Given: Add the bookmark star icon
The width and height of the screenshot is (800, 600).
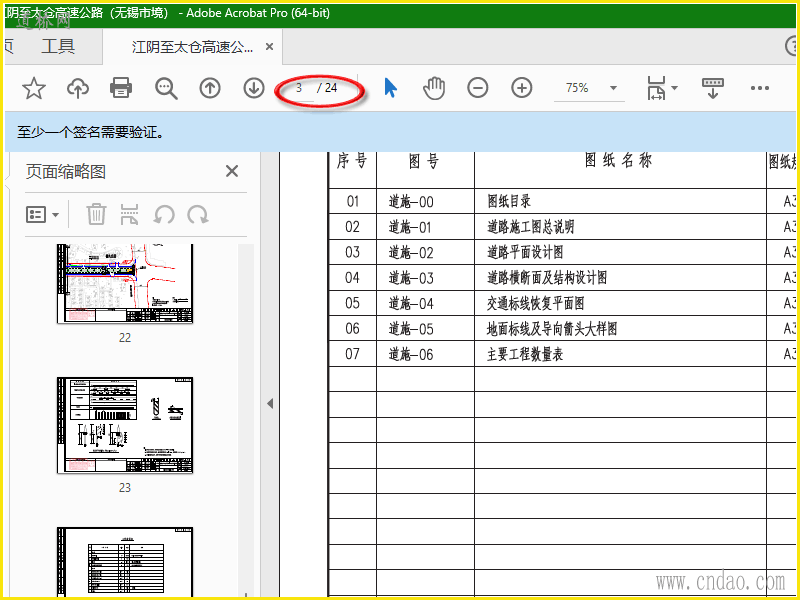Looking at the screenshot, I should 34,88.
